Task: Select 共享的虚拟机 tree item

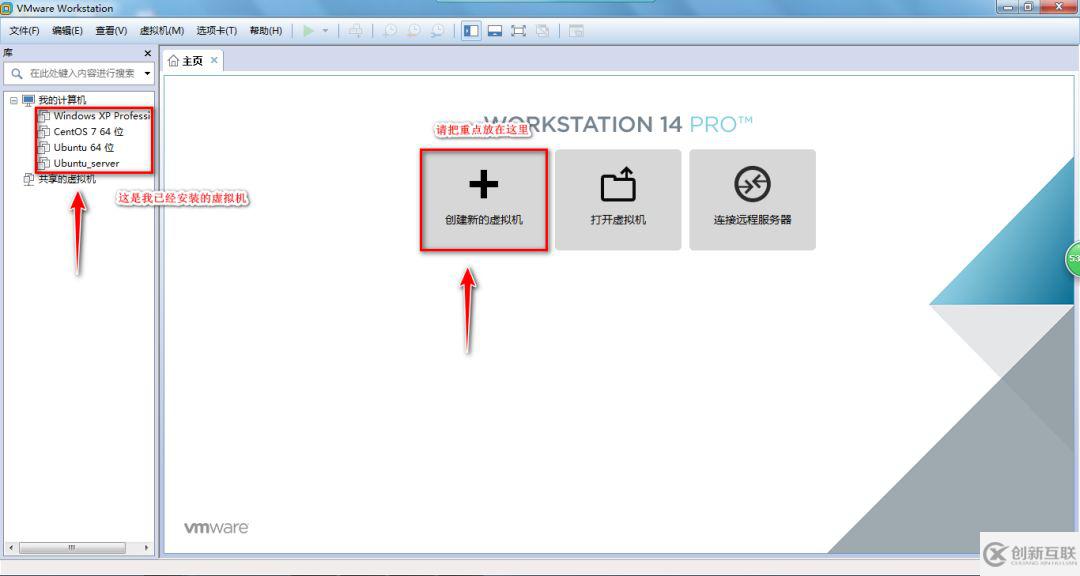Action: tap(67, 179)
